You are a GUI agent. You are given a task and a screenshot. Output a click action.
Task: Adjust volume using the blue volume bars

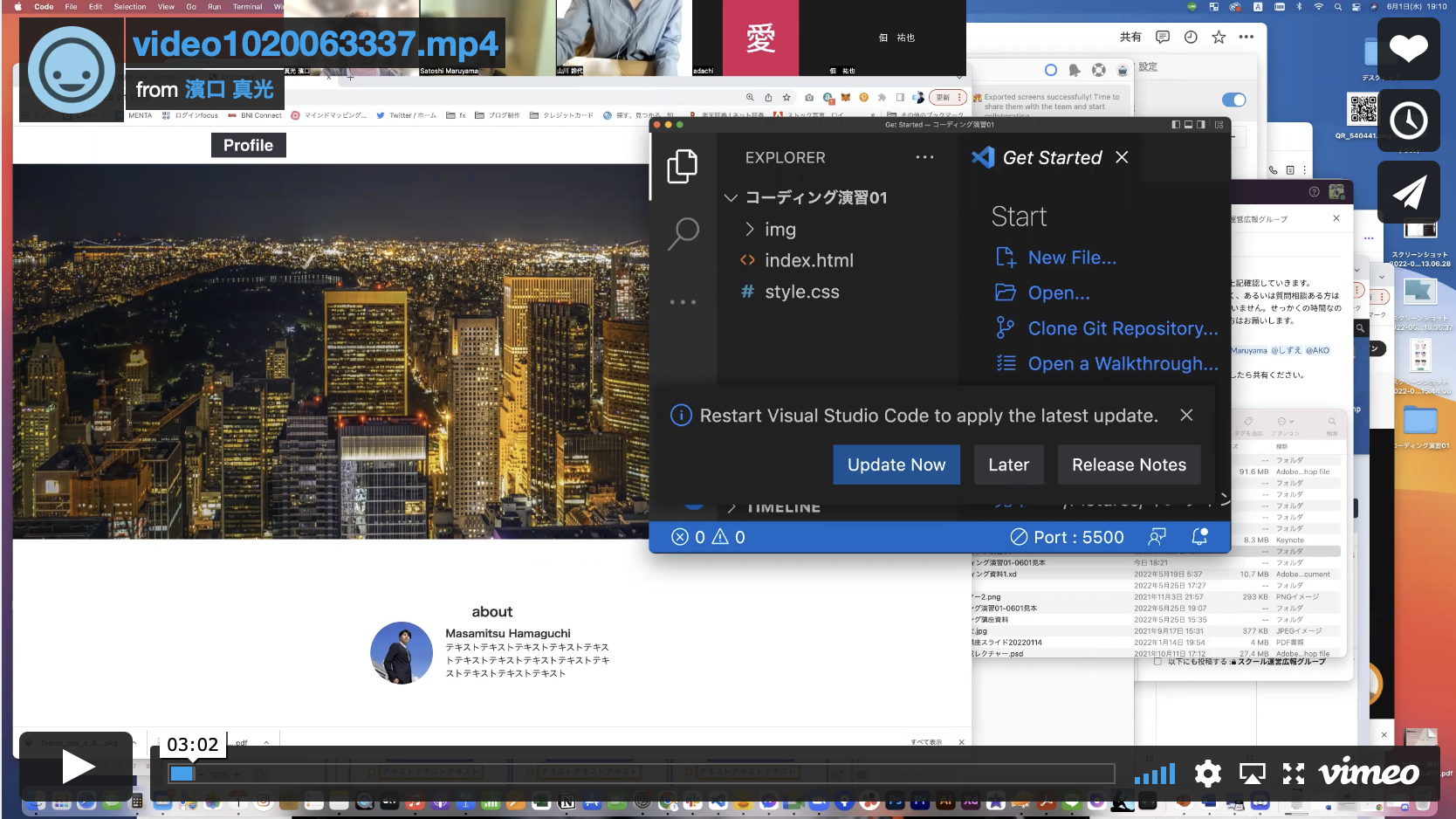1155,774
